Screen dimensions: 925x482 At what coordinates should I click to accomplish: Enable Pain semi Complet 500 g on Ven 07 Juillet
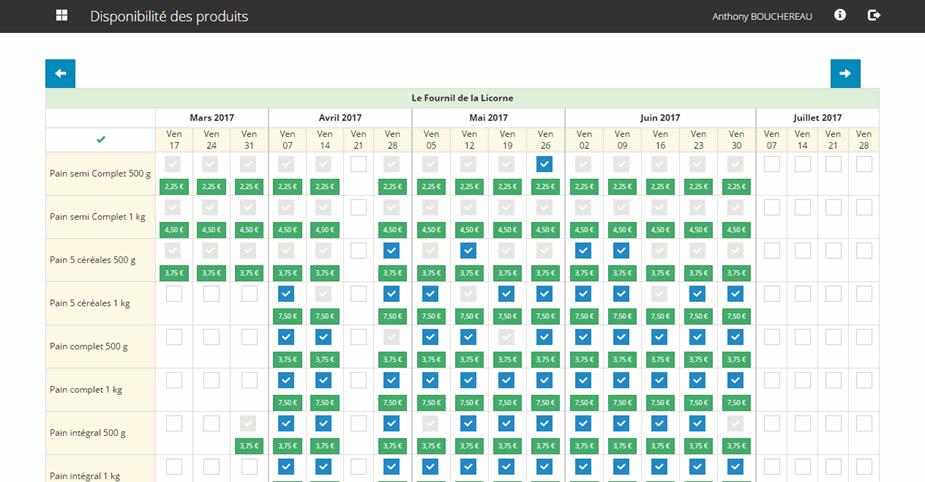(x=771, y=164)
